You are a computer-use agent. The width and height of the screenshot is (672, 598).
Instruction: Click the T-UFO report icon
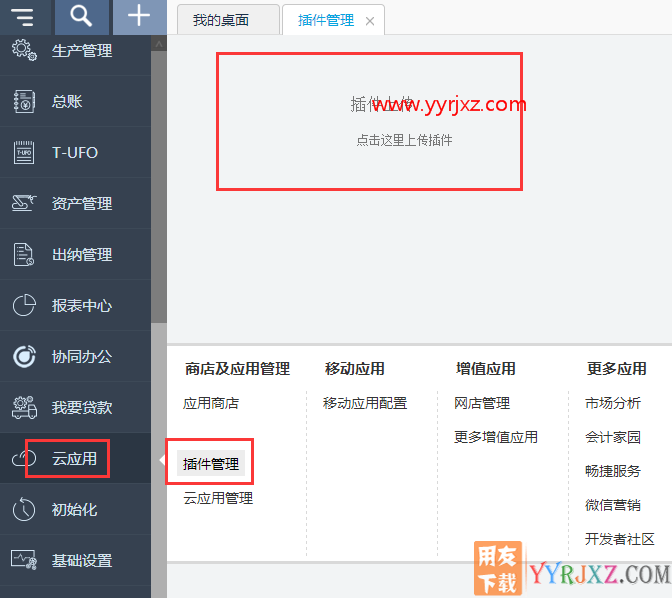24,152
